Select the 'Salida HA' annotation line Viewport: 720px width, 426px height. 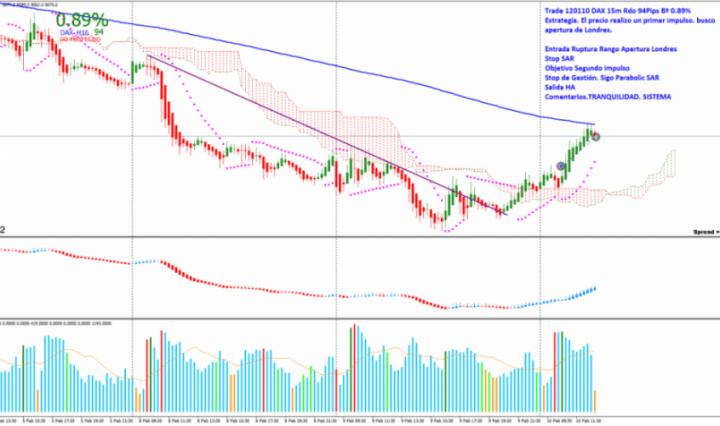click(562, 88)
